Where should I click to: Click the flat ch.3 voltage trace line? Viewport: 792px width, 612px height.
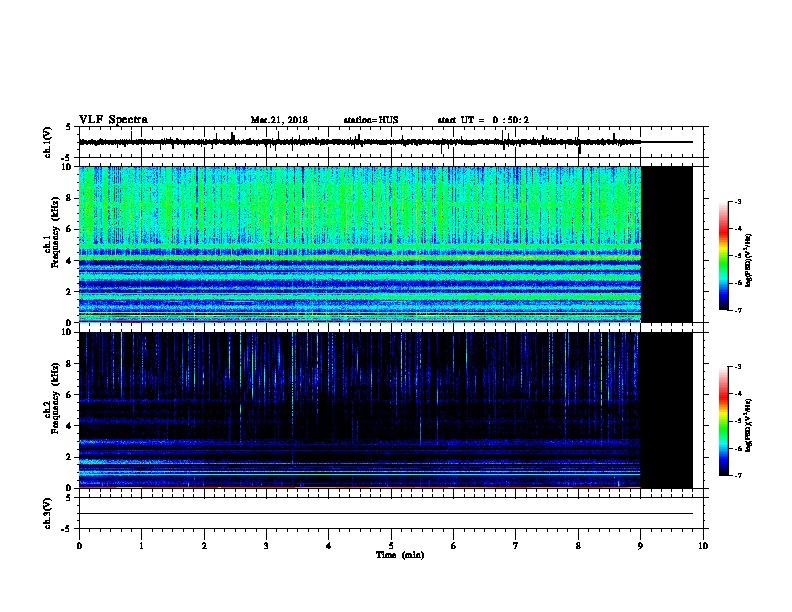(386, 514)
